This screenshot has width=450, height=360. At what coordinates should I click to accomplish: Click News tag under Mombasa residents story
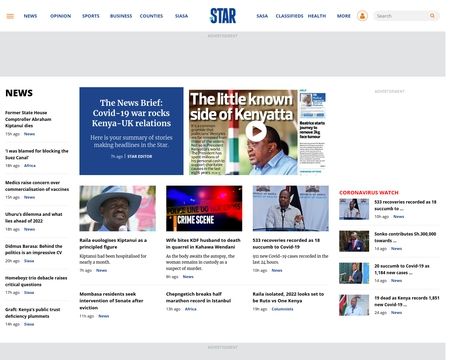pos(104,316)
